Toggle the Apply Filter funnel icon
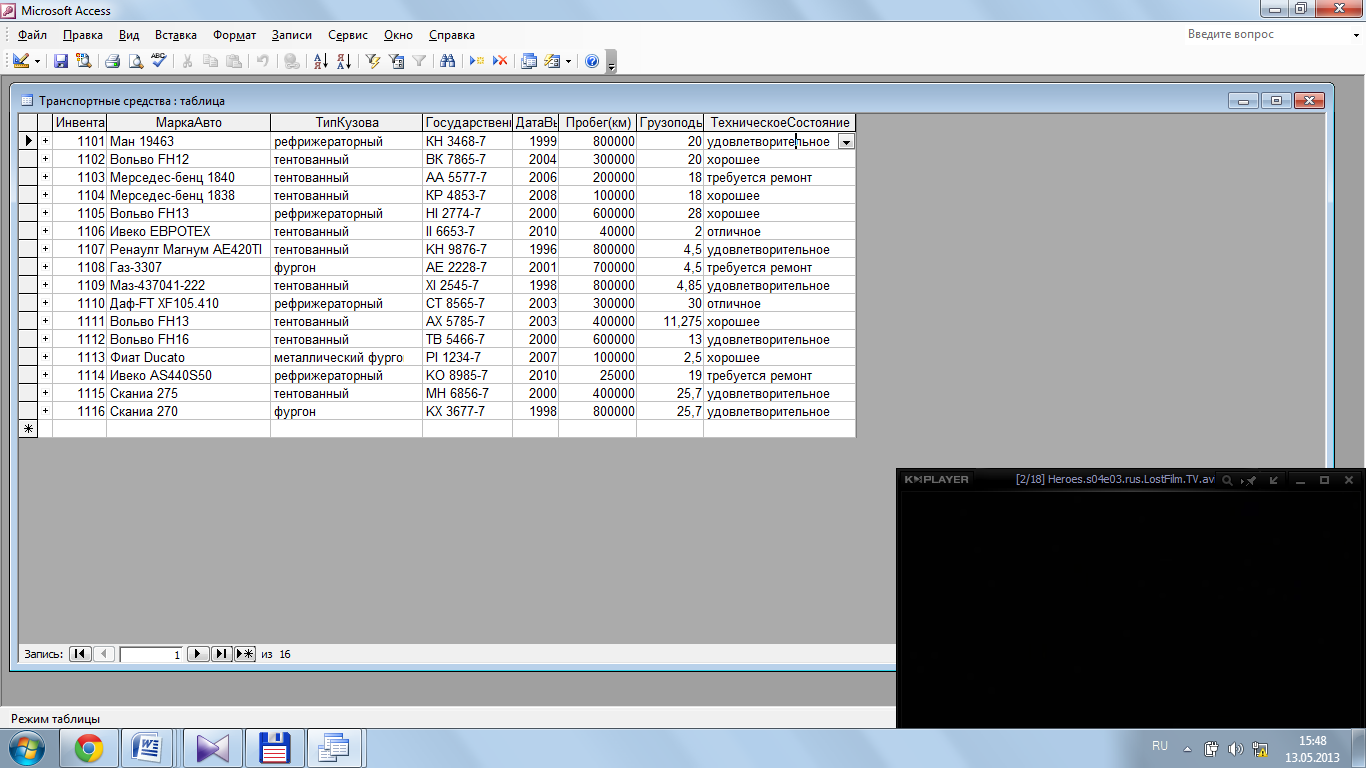Screen dimensions: 1366x768 [x=419, y=61]
